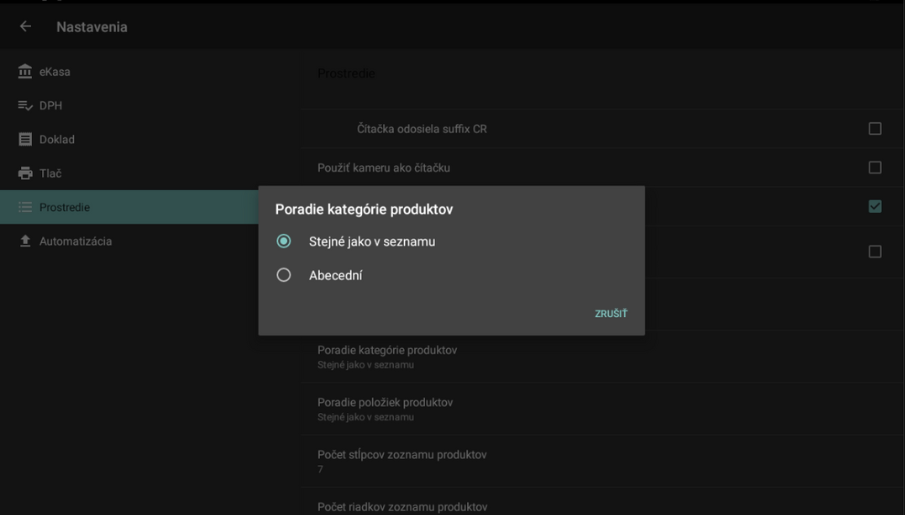
Task: Click the back arrow next to Nastavenia
Action: [25, 27]
